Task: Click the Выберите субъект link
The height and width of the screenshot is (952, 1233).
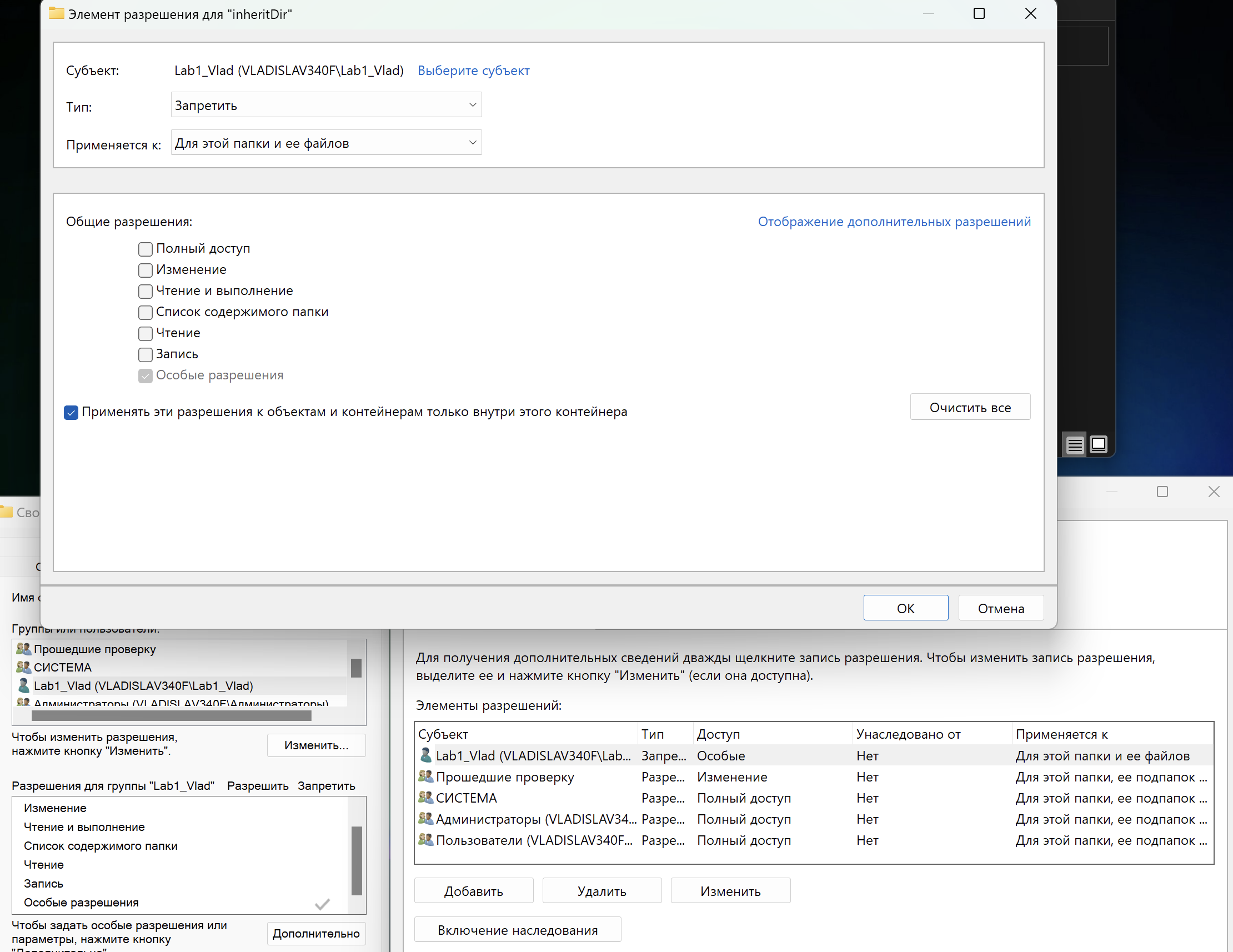Action: [473, 71]
